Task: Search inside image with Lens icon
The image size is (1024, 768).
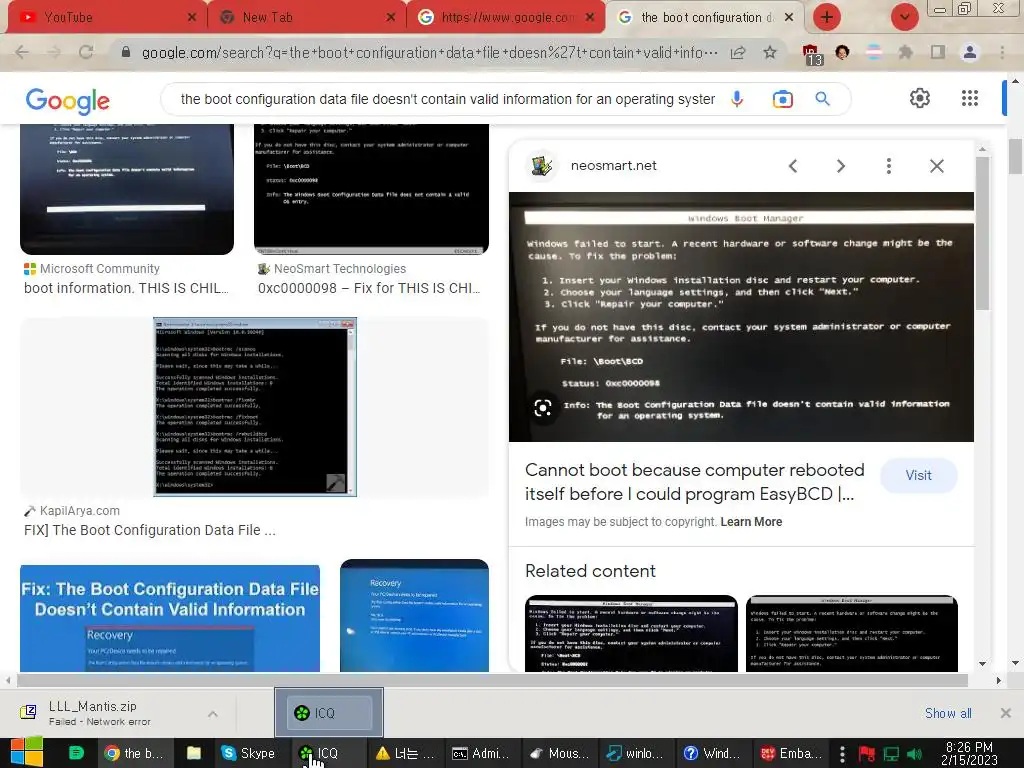Action: [x=543, y=408]
